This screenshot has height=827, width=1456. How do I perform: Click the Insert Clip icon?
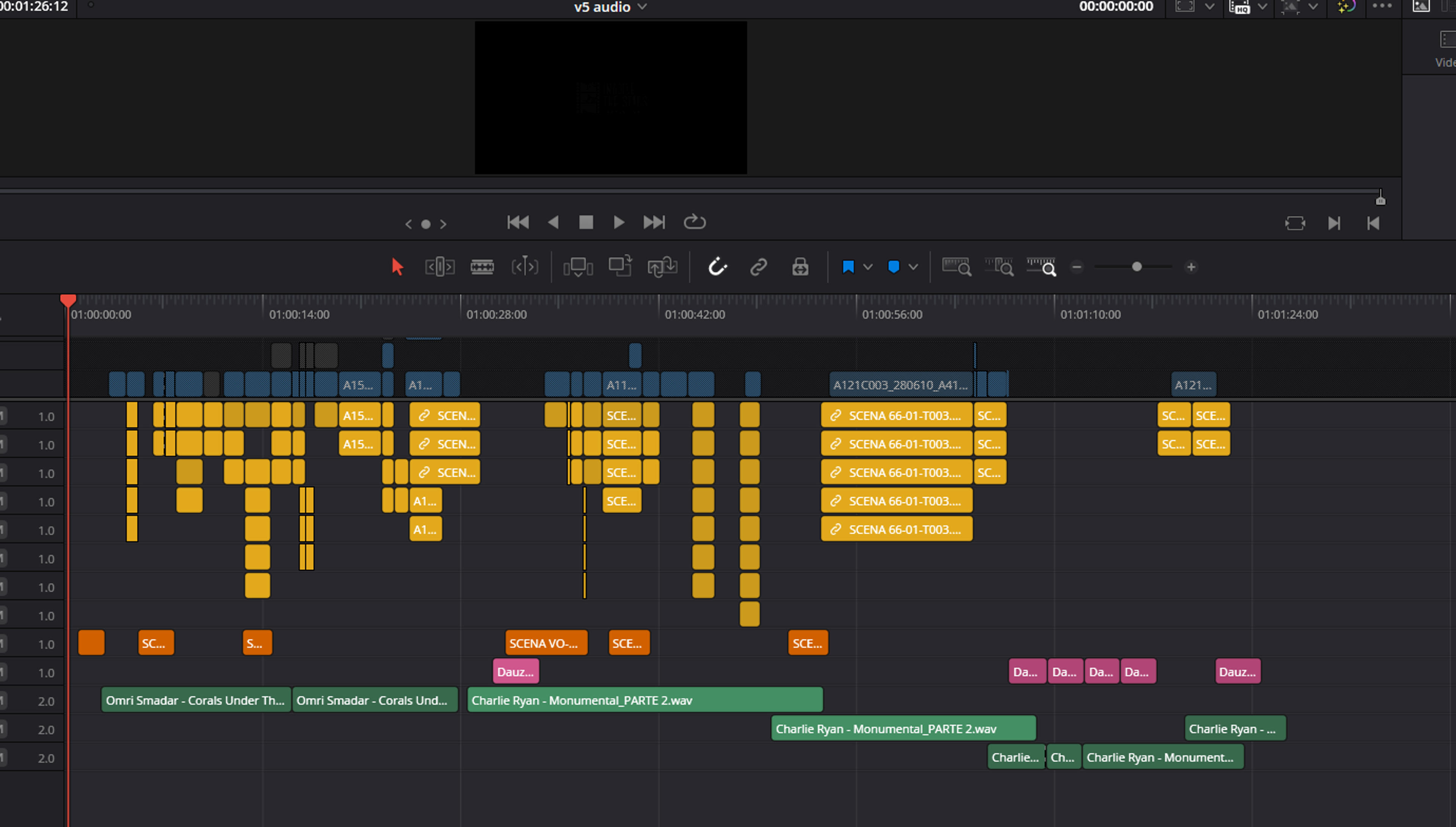pos(578,266)
